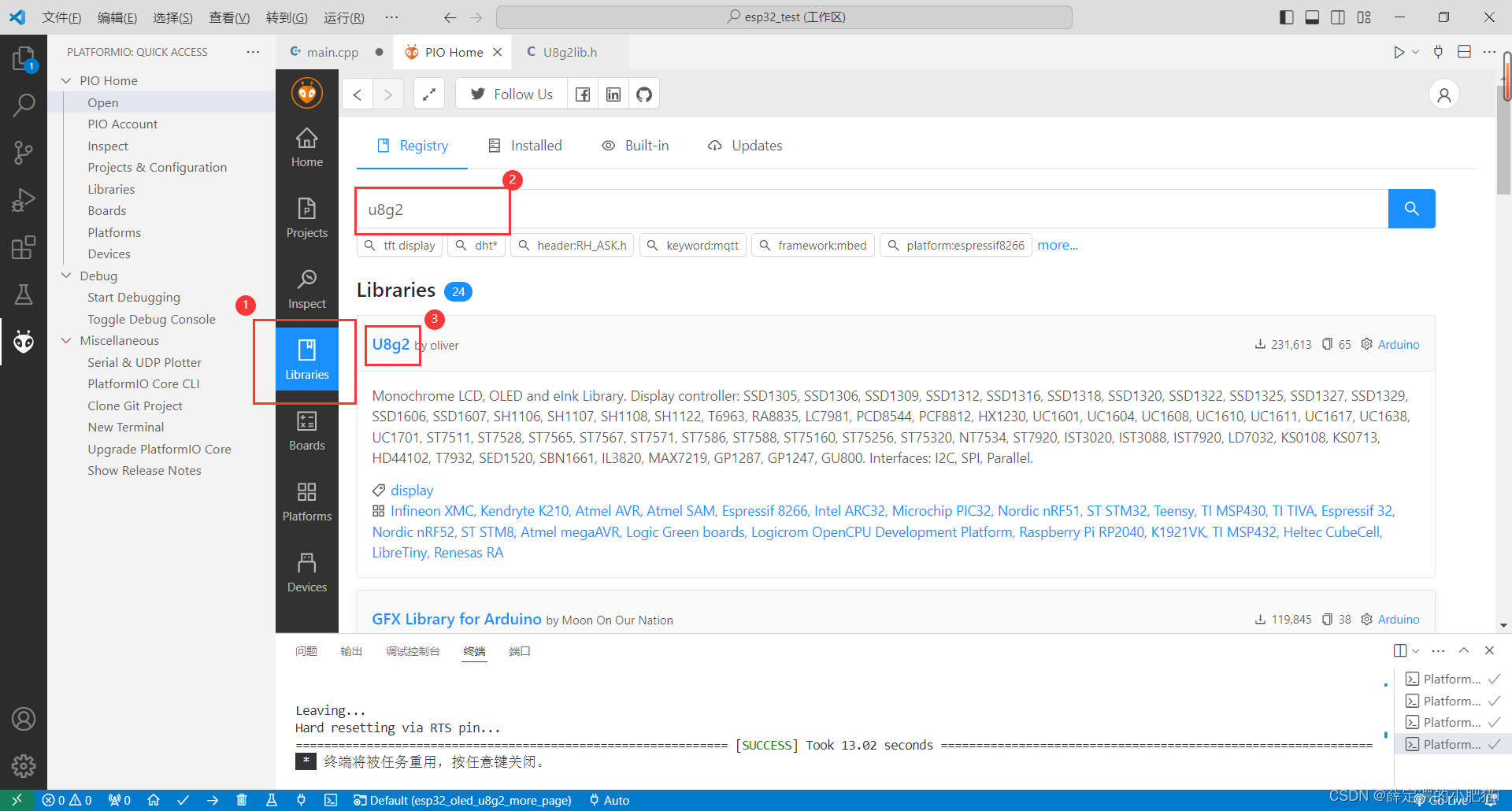Click the library search input field
The image size is (1512, 811).
873,209
